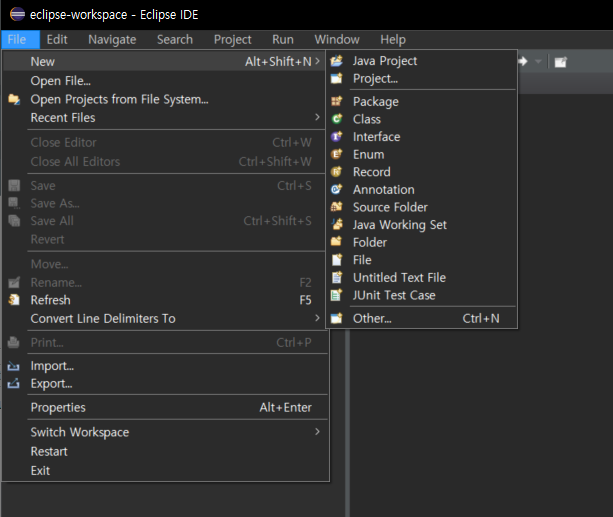Screen dimensions: 613x517
Task: Open the Navigate menu
Action: tap(112, 39)
